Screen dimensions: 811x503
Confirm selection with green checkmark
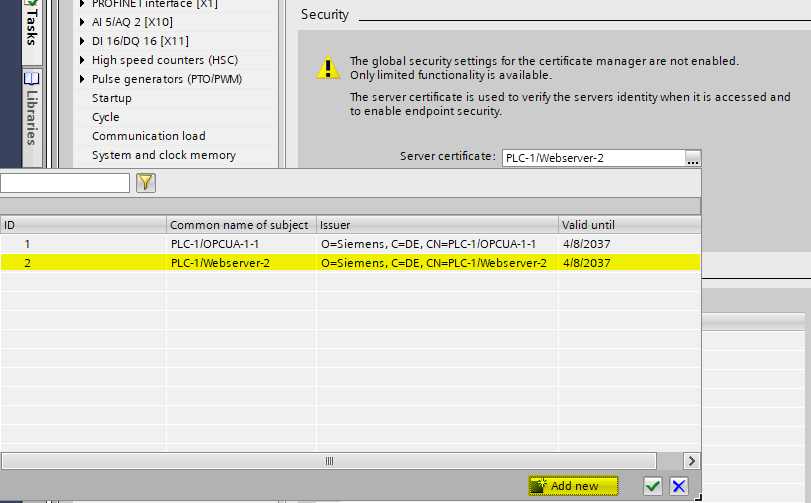(653, 486)
